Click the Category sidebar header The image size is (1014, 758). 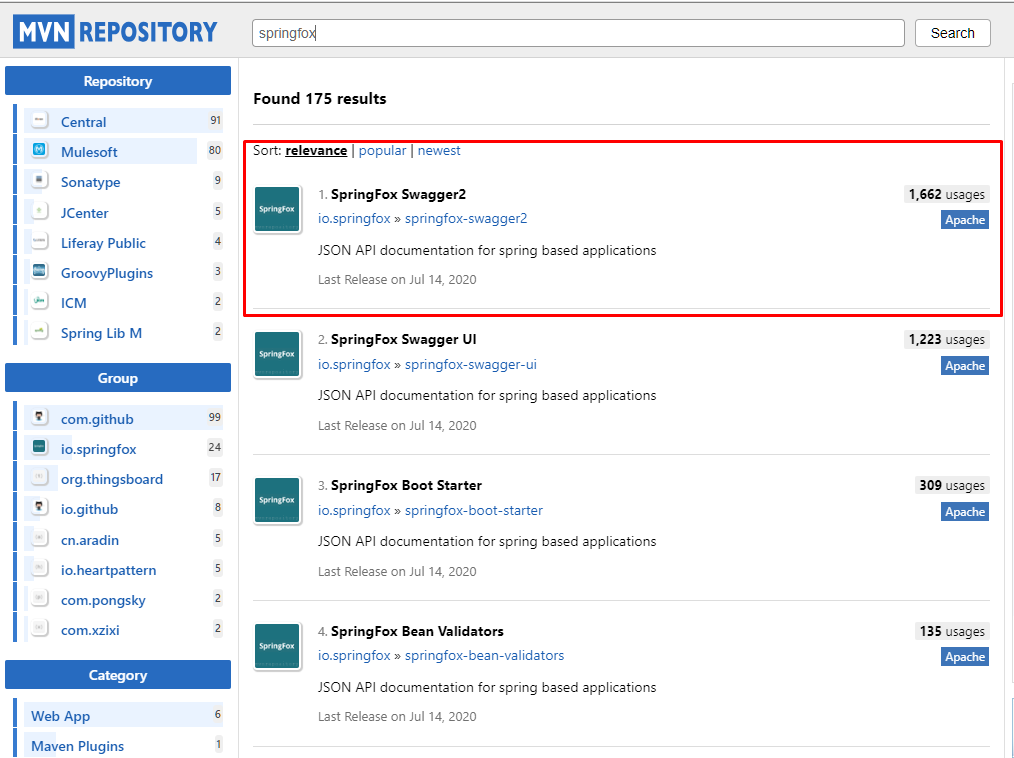point(118,675)
